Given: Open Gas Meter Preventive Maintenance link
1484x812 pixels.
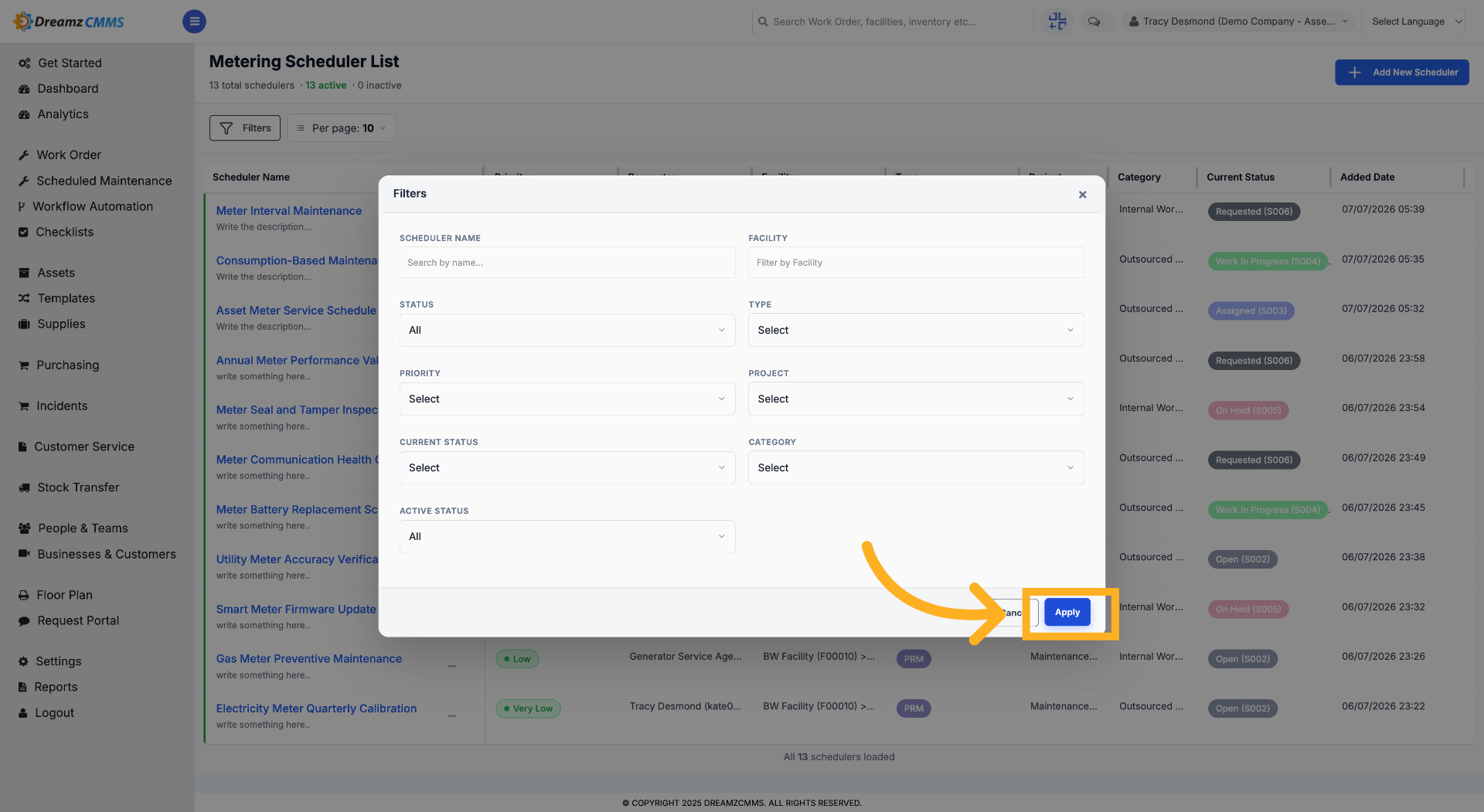Looking at the screenshot, I should 309,659.
